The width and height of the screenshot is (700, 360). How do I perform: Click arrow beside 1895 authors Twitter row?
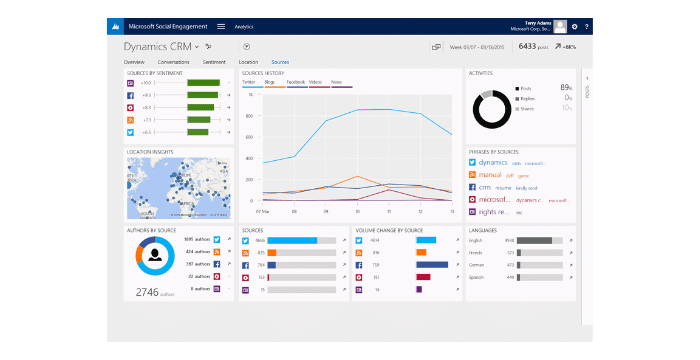click(229, 239)
